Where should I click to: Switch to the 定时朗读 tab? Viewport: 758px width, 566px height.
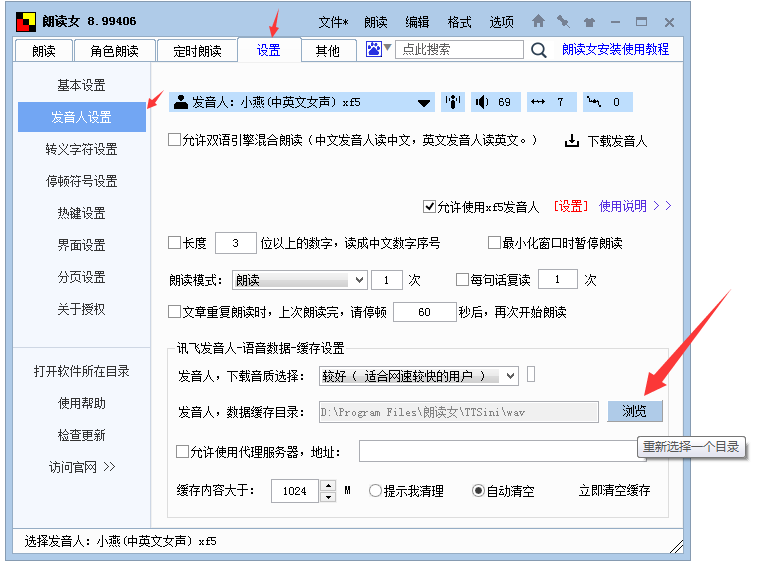[197, 50]
